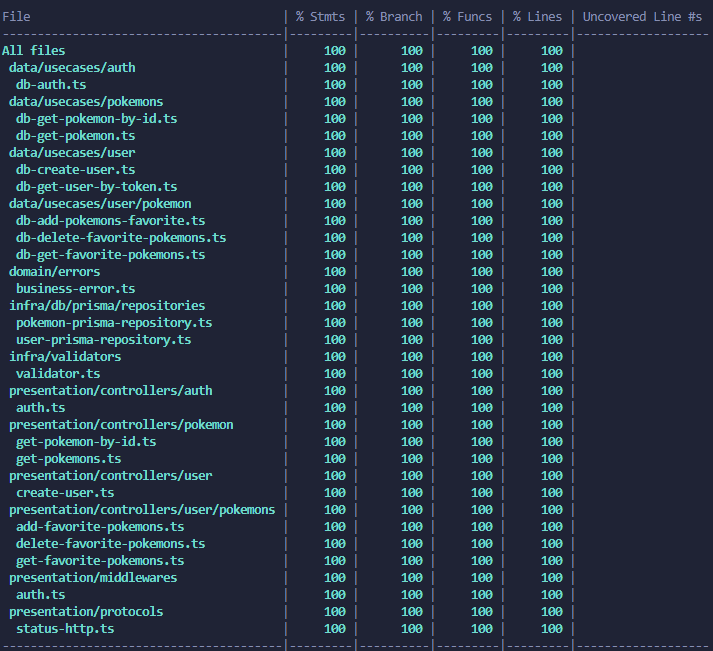Select 'add-favorite-pokemons.ts' file name
The height and width of the screenshot is (651, 713).
point(100,527)
